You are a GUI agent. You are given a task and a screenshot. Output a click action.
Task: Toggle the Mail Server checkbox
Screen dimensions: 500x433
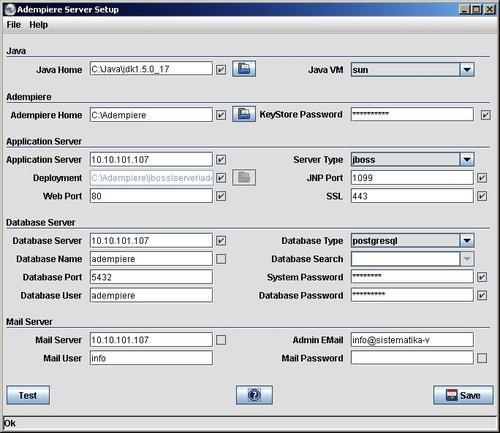coord(221,340)
